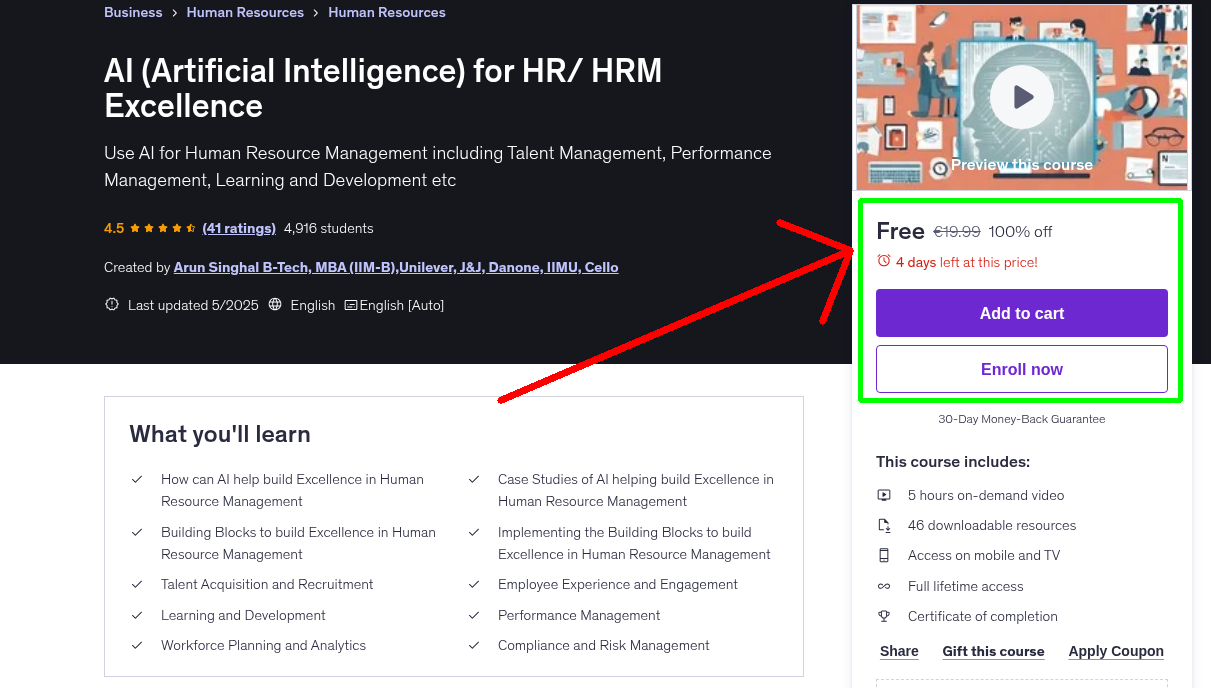Click Gift this course
Viewport: 1211px width, 688px height.
993,651
